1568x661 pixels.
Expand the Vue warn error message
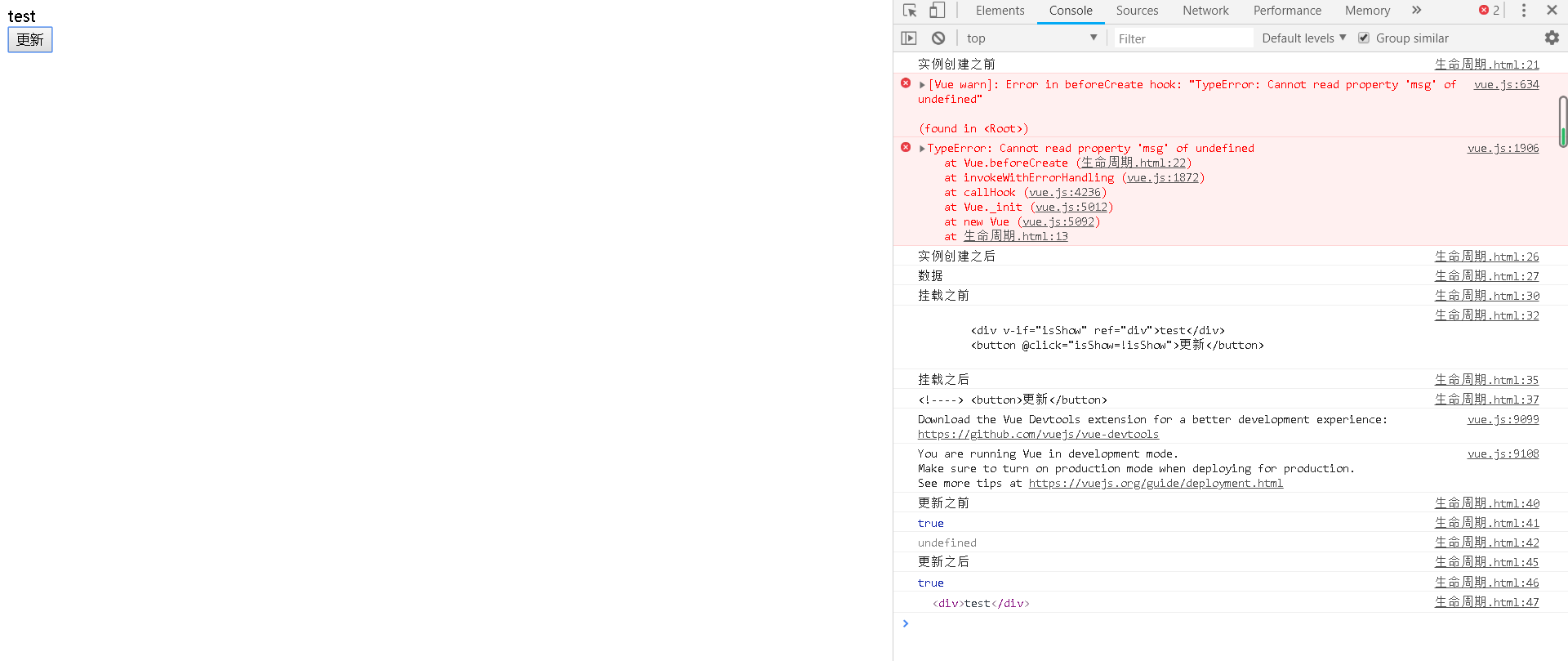point(922,85)
